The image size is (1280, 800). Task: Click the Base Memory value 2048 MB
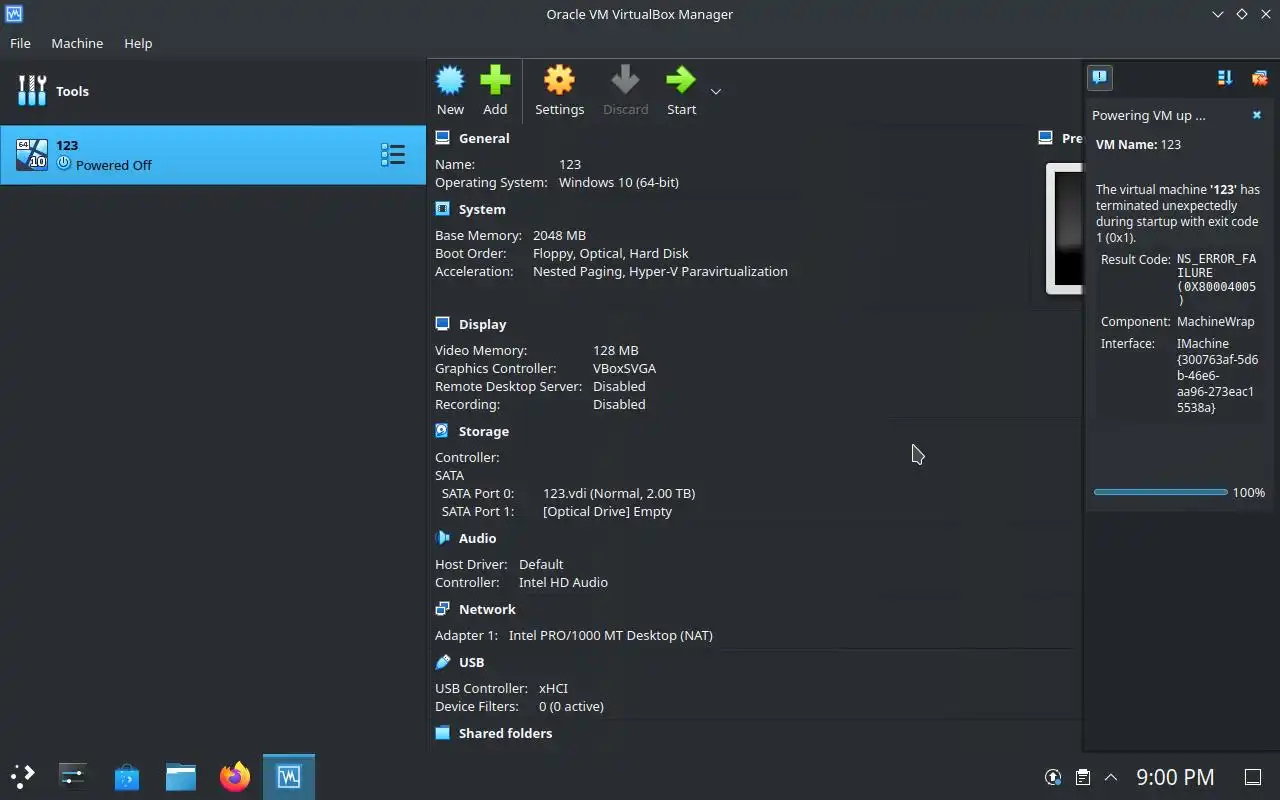tap(559, 235)
